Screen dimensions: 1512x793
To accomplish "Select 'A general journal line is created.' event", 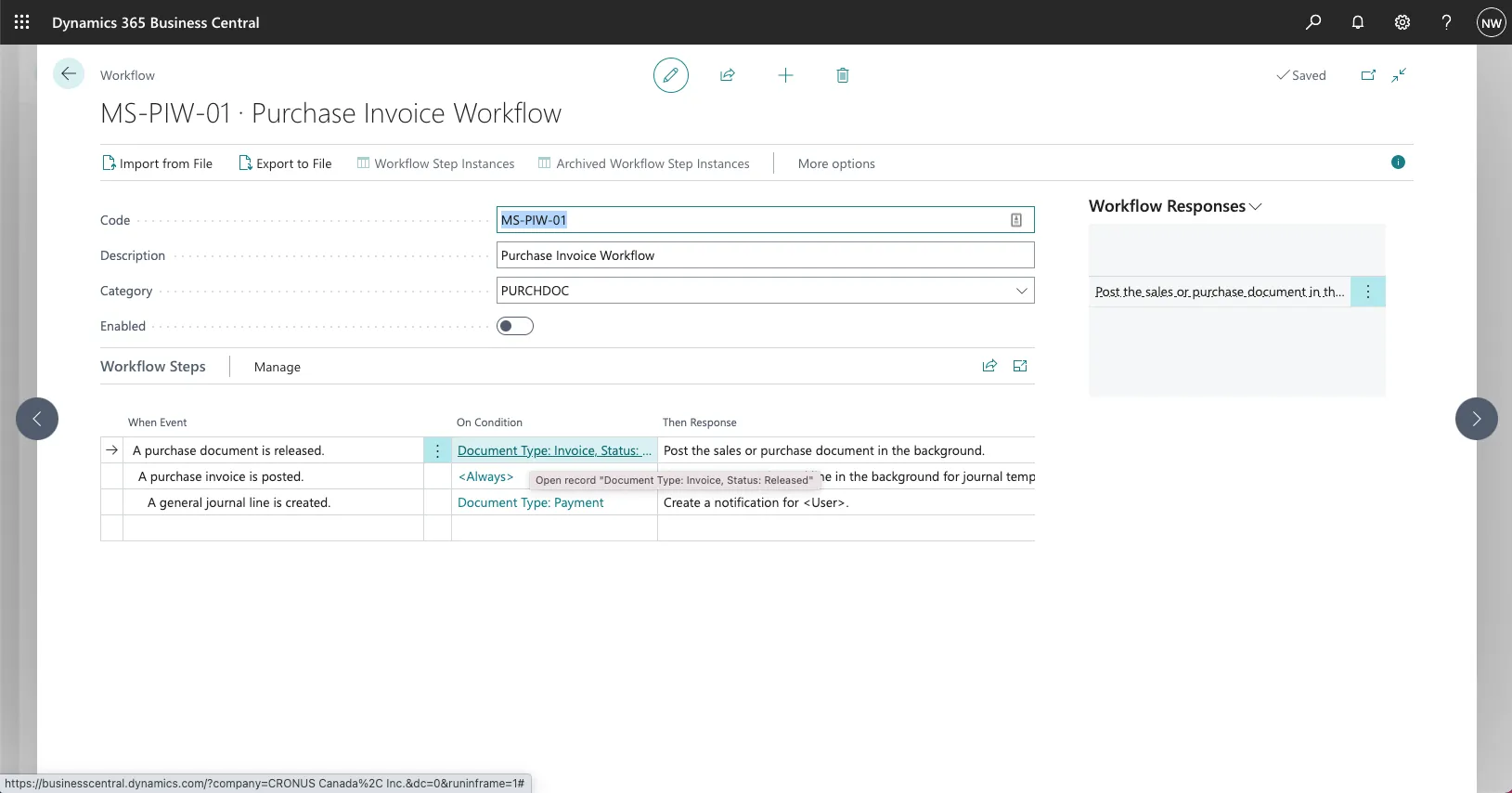I will [239, 502].
